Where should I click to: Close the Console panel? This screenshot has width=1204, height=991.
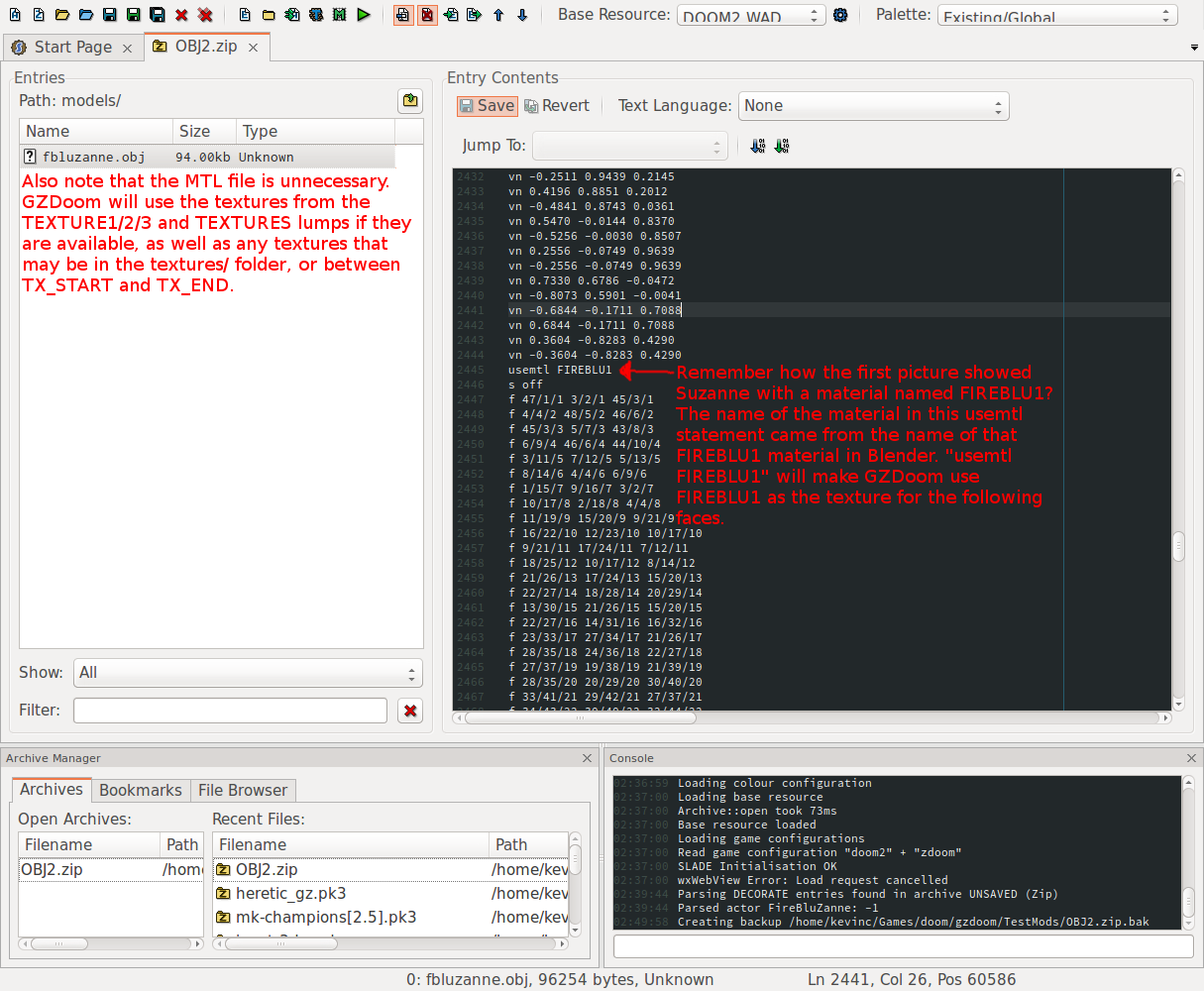[1191, 758]
